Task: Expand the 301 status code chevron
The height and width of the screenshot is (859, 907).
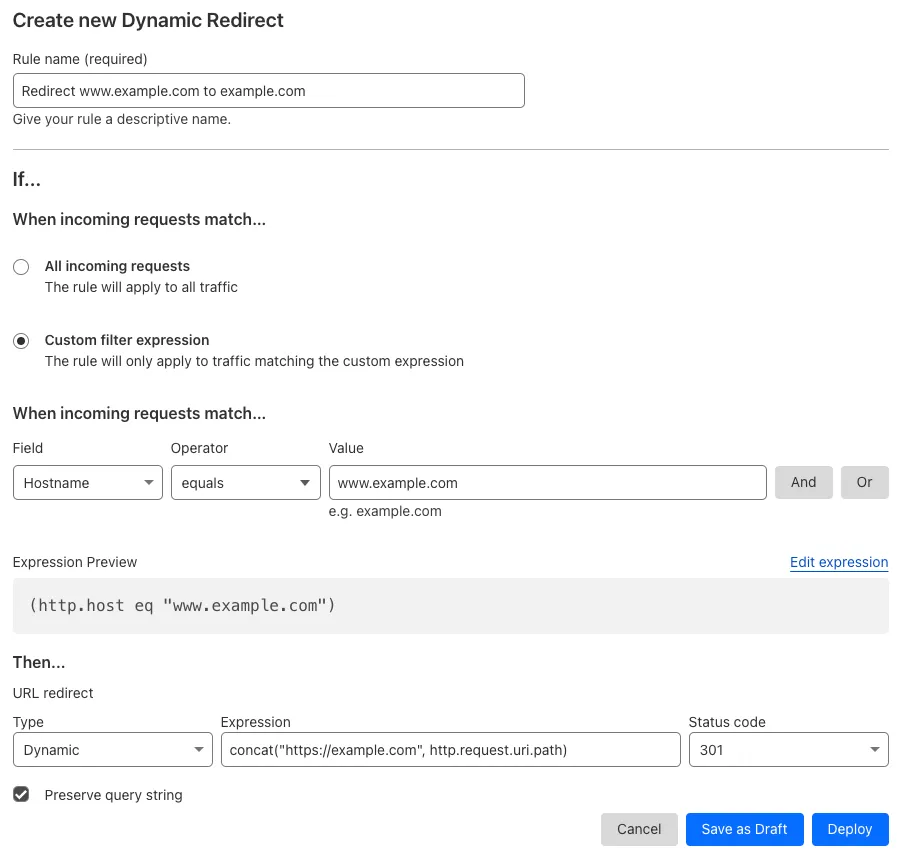Action: tap(872, 749)
